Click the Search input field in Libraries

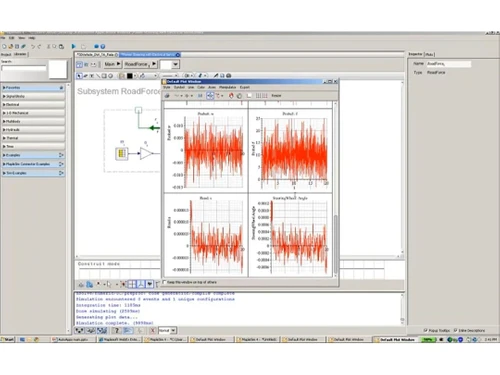24,68
